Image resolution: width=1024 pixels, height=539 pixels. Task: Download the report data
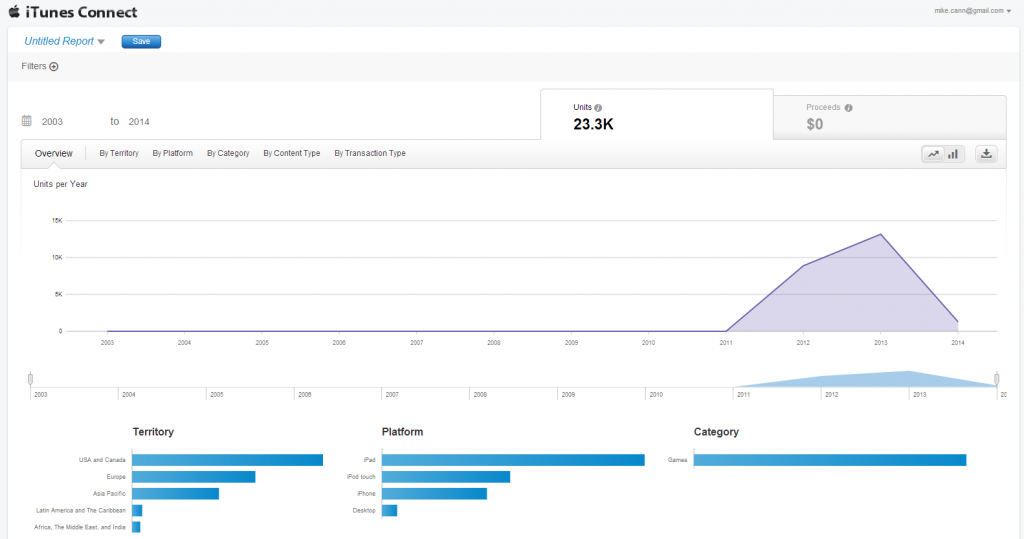tap(986, 154)
